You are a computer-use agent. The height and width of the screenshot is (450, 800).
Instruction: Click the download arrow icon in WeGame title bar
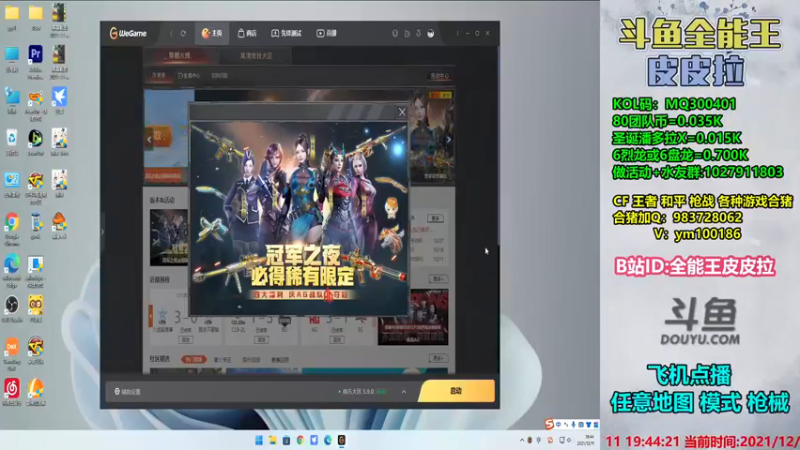click(x=418, y=33)
